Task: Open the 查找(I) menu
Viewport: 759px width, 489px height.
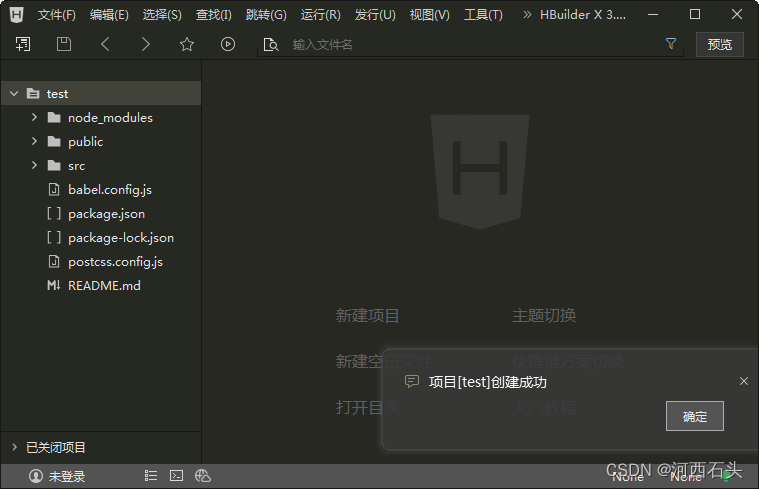Action: 213,15
